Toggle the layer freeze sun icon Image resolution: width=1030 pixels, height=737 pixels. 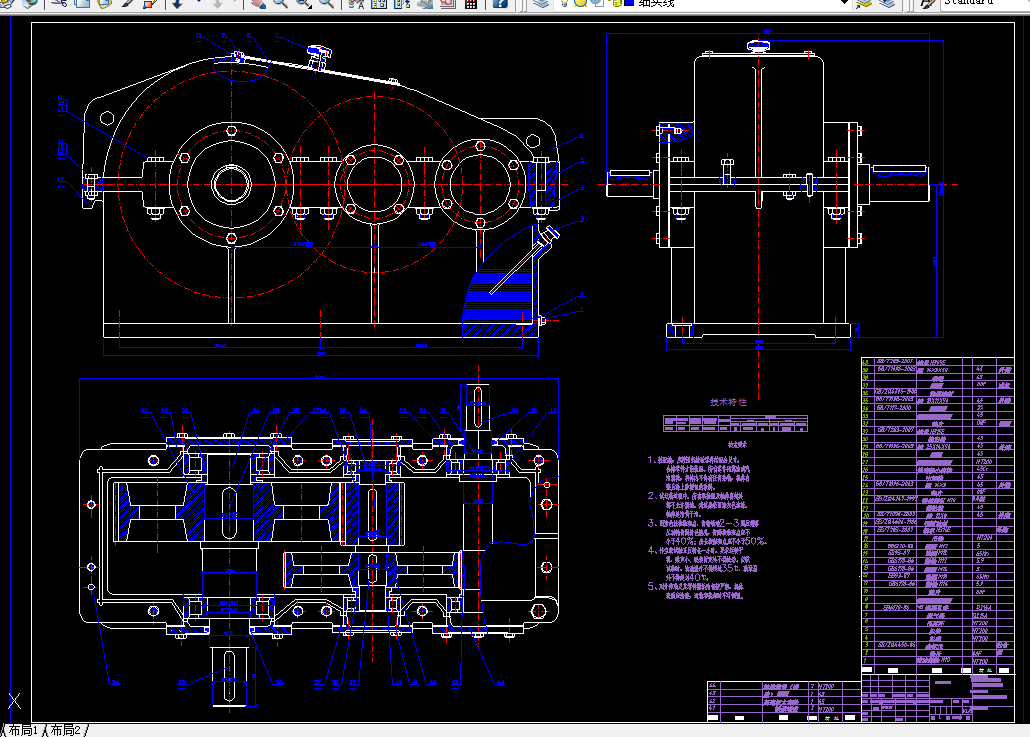pyautogui.click(x=580, y=3)
